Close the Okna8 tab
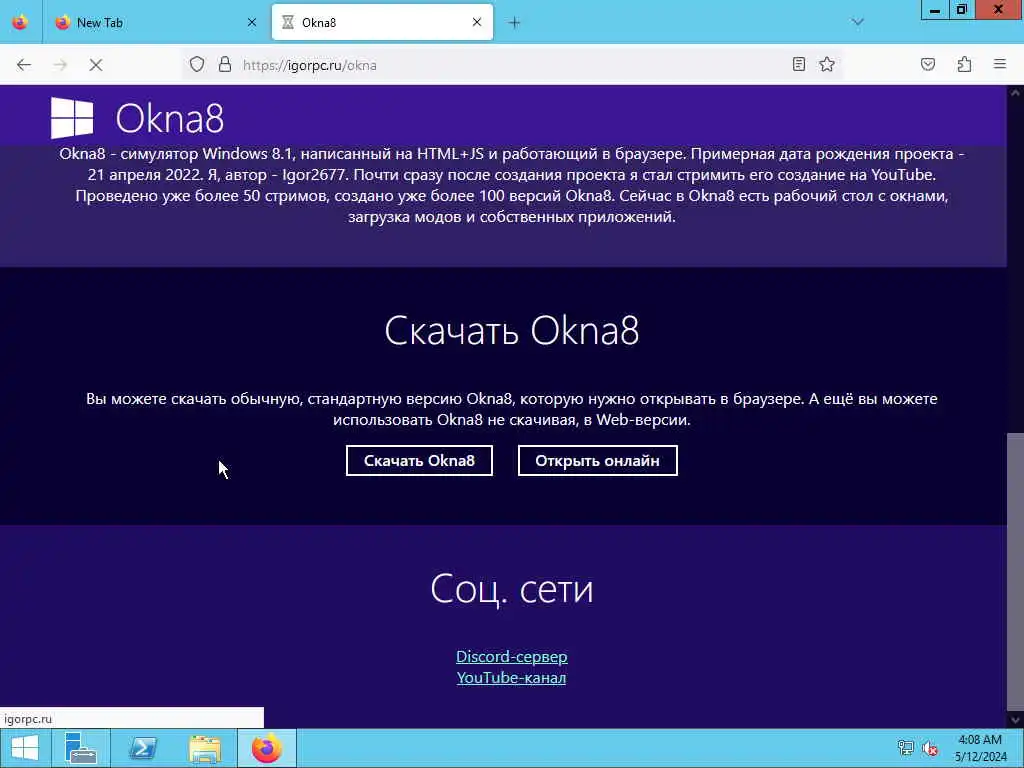This screenshot has width=1024, height=768. point(477,22)
